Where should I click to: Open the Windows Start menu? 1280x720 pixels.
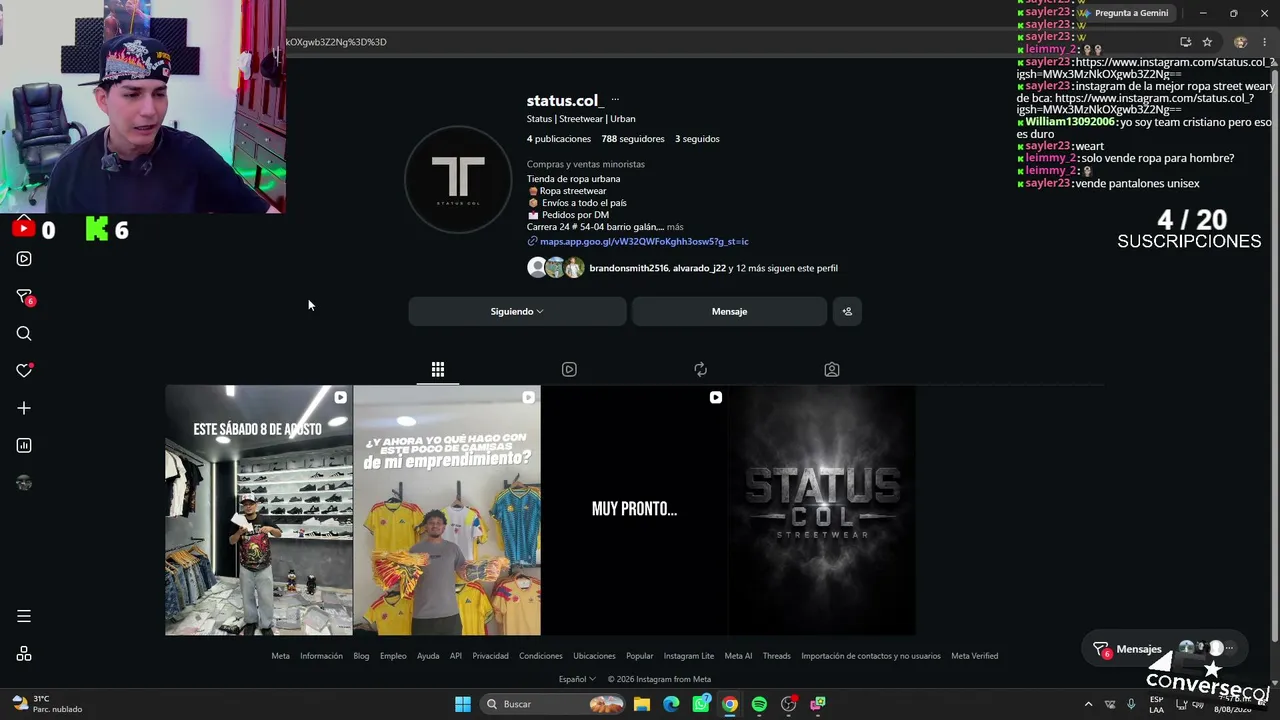(x=463, y=704)
